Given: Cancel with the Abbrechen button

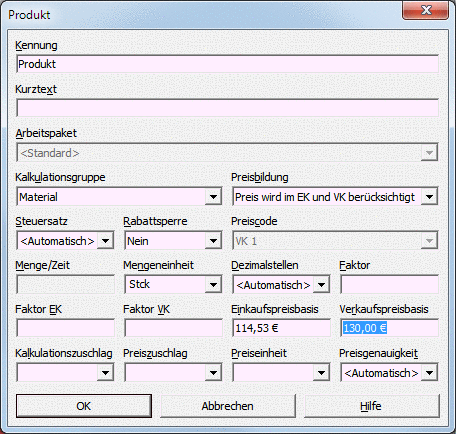Looking at the screenshot, I should [x=228, y=406].
